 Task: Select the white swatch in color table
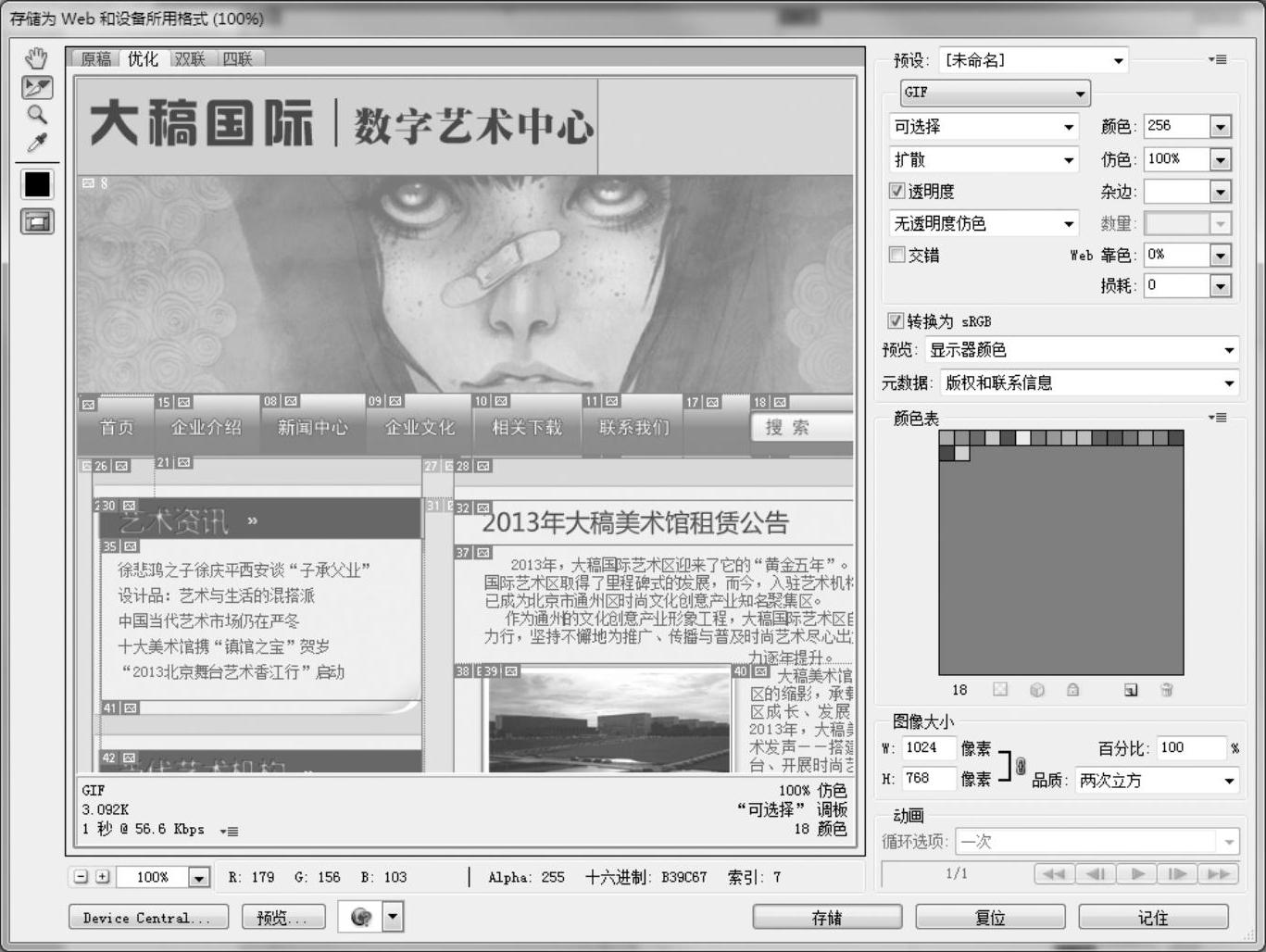1023,438
